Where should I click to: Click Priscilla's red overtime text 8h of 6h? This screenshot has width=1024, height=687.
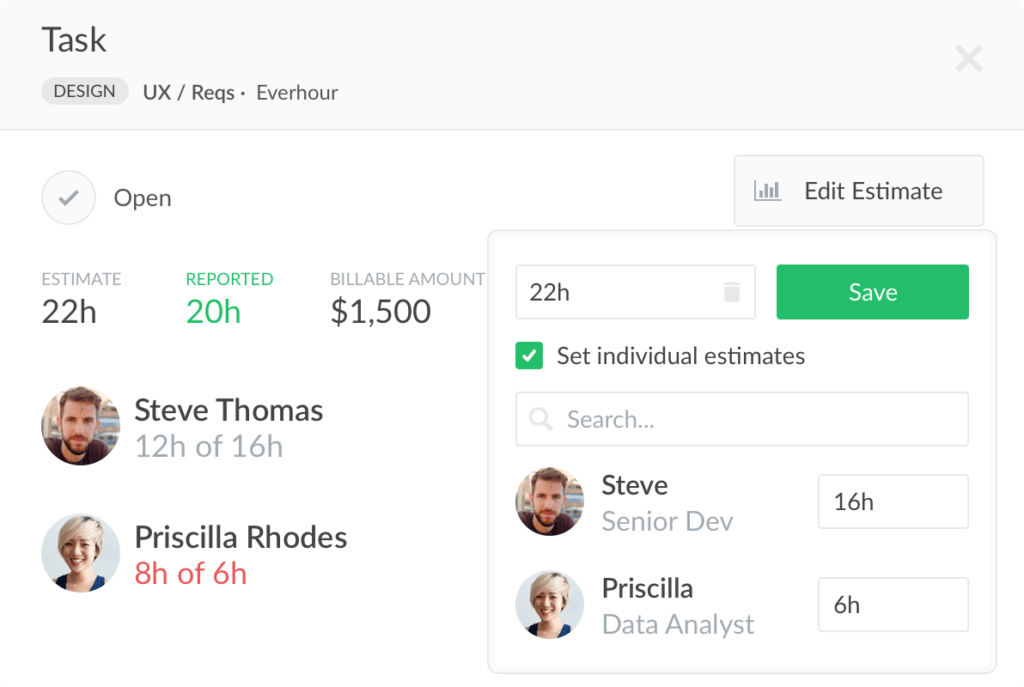pyautogui.click(x=190, y=572)
